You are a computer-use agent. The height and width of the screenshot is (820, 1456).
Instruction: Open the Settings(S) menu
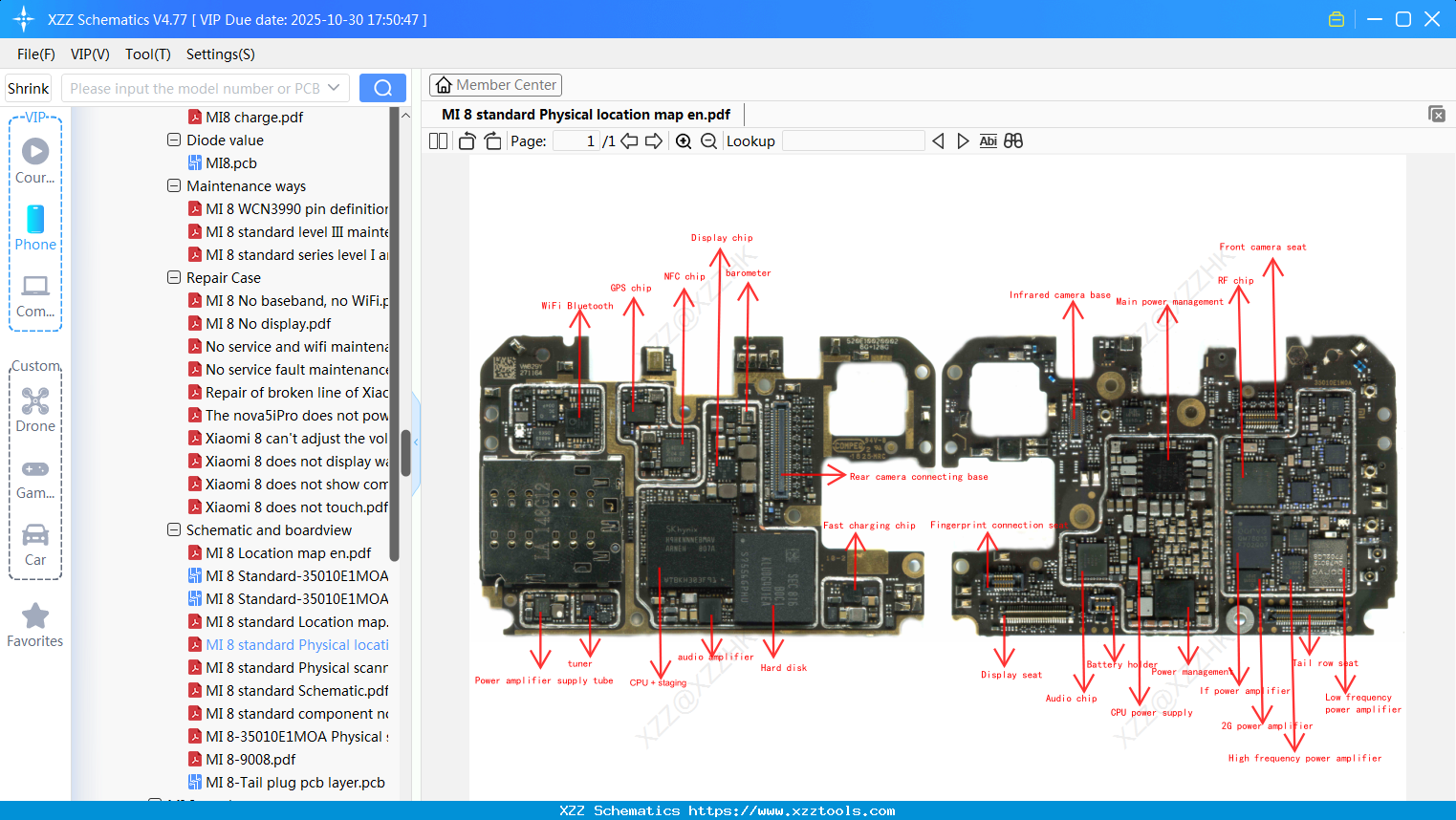[219, 54]
